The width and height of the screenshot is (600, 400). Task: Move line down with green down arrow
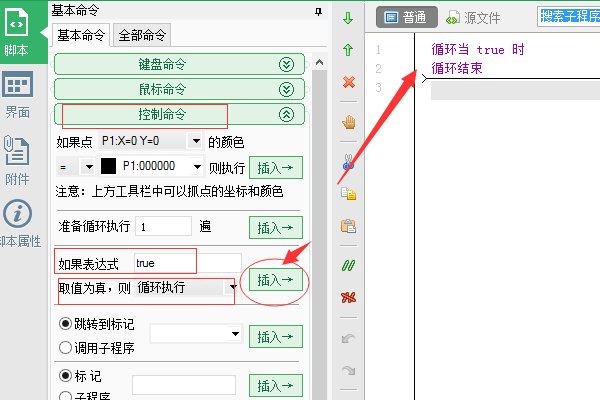(x=348, y=18)
